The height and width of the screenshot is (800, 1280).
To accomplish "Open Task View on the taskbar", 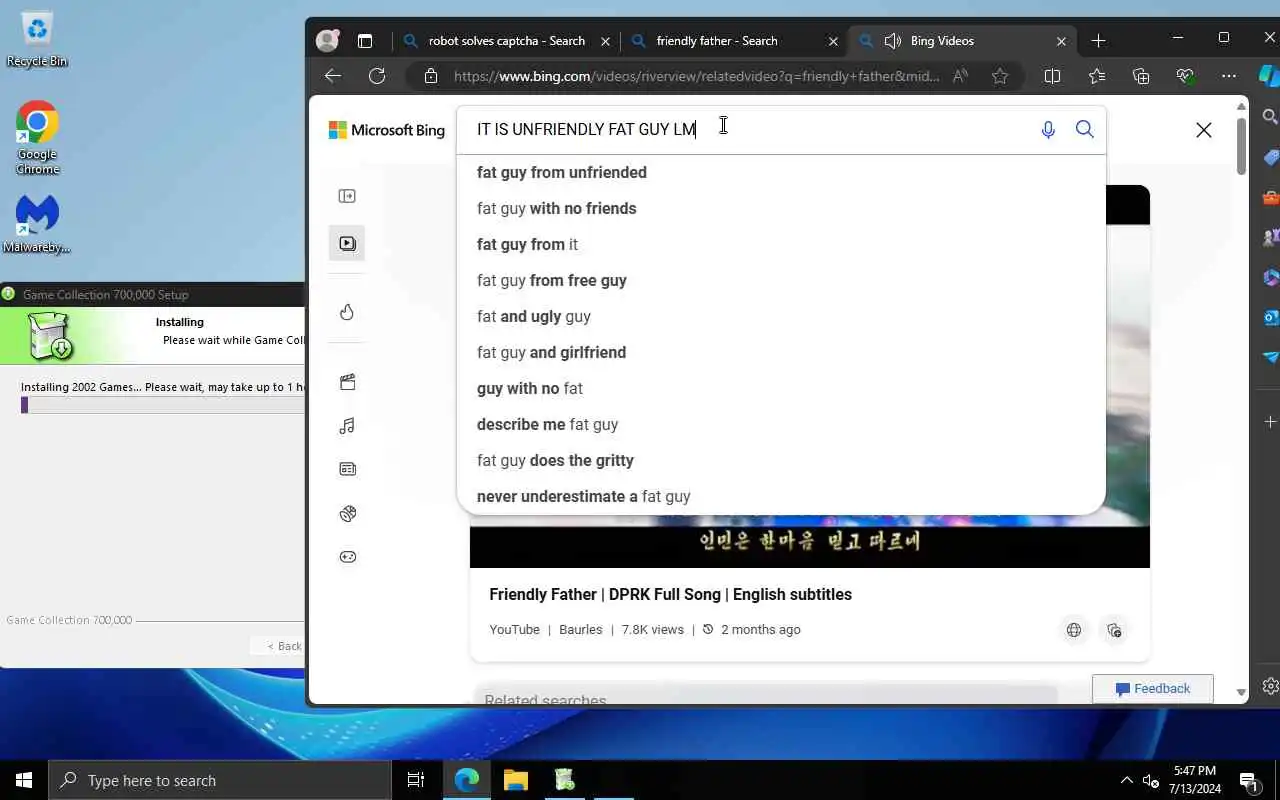I will (x=416, y=780).
